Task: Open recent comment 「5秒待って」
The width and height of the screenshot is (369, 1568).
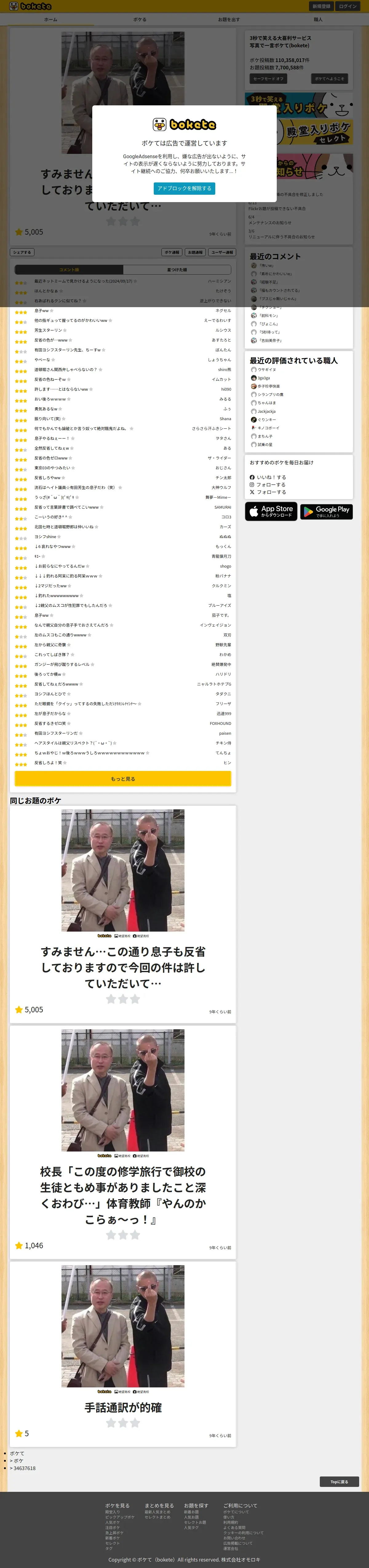Action: click(270, 332)
